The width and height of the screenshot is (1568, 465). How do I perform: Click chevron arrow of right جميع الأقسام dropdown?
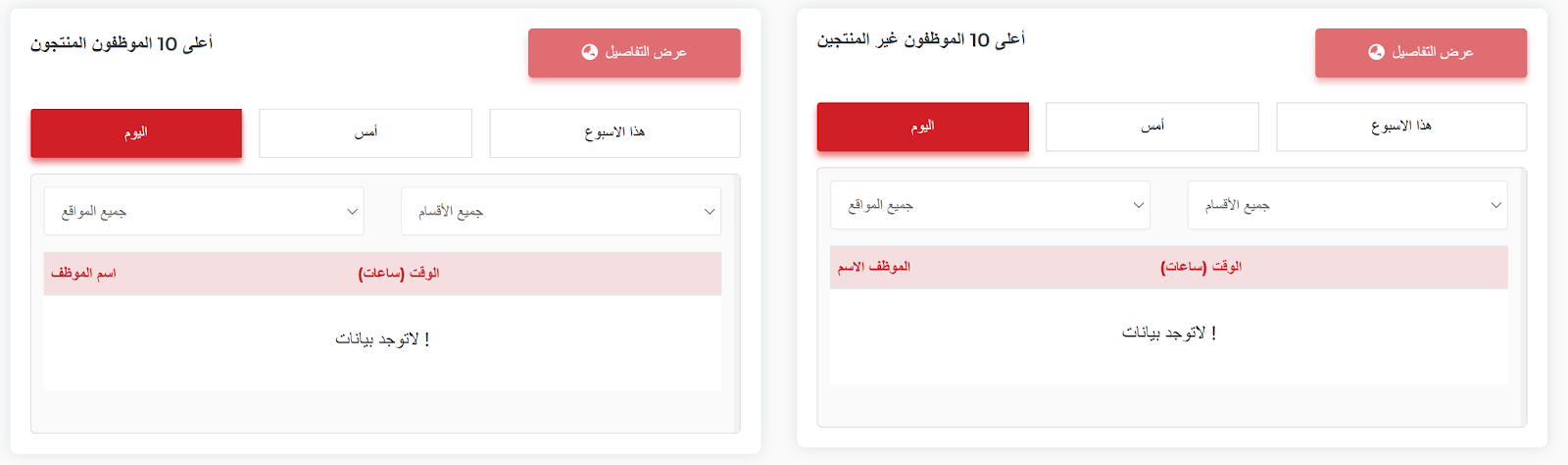(x=1495, y=206)
